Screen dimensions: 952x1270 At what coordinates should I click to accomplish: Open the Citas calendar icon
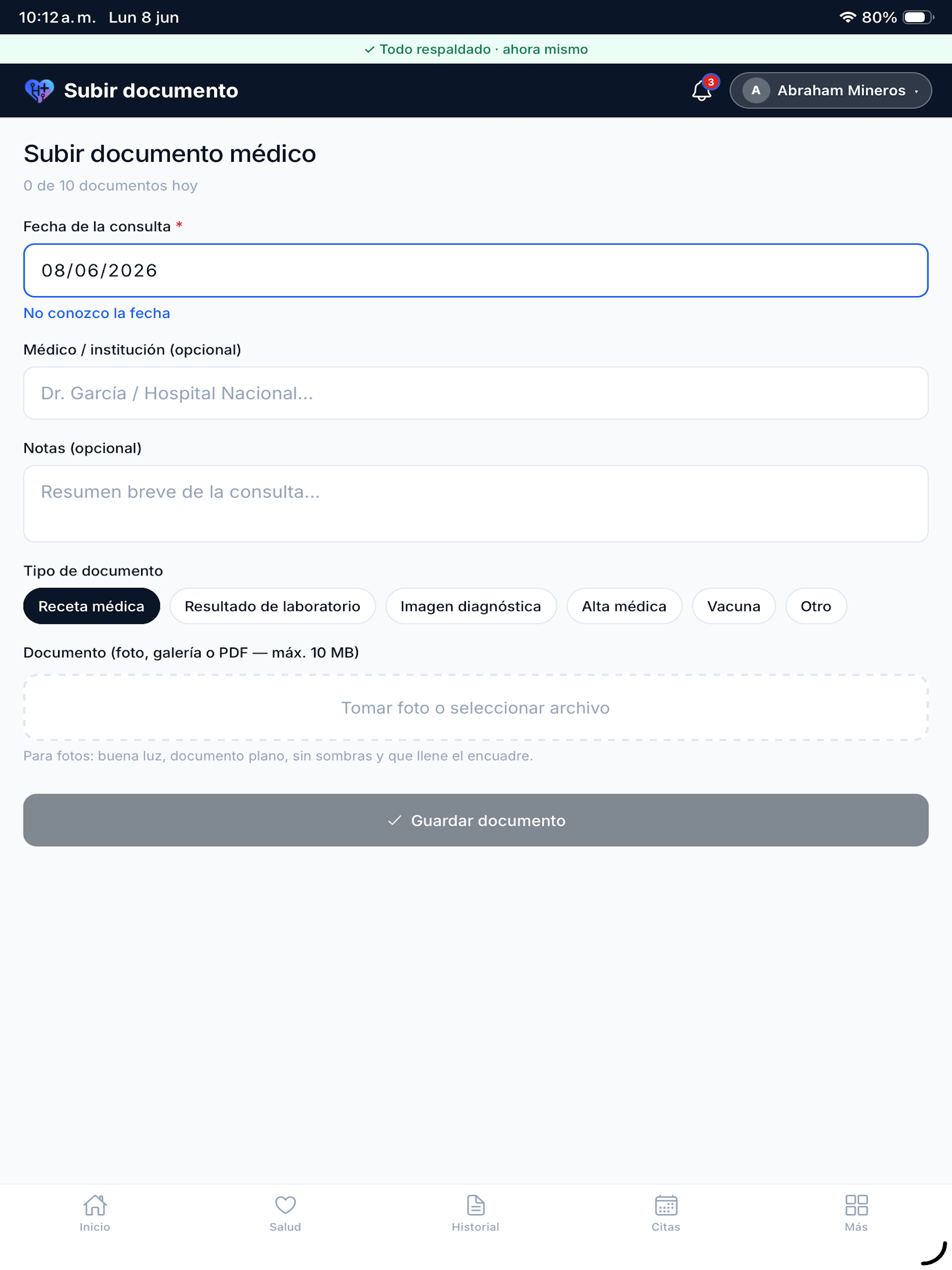666,1205
